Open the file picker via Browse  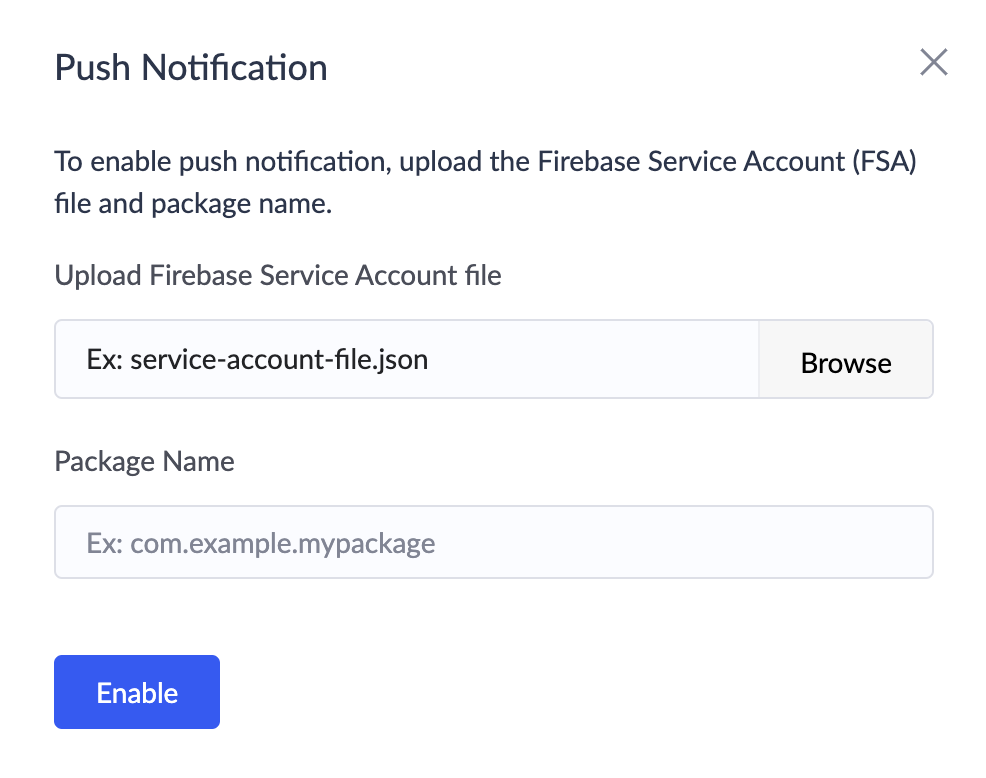[x=846, y=360]
